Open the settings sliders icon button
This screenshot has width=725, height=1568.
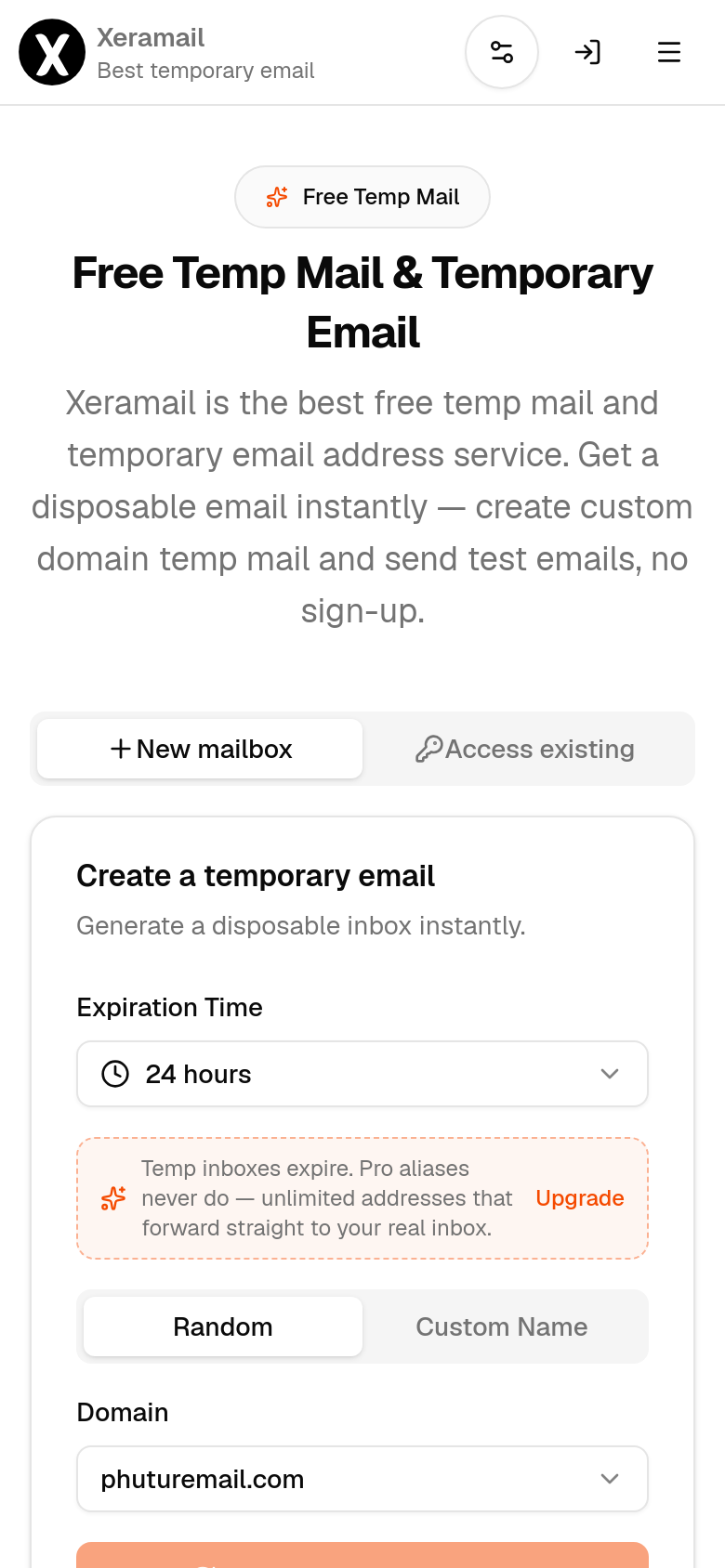[502, 52]
